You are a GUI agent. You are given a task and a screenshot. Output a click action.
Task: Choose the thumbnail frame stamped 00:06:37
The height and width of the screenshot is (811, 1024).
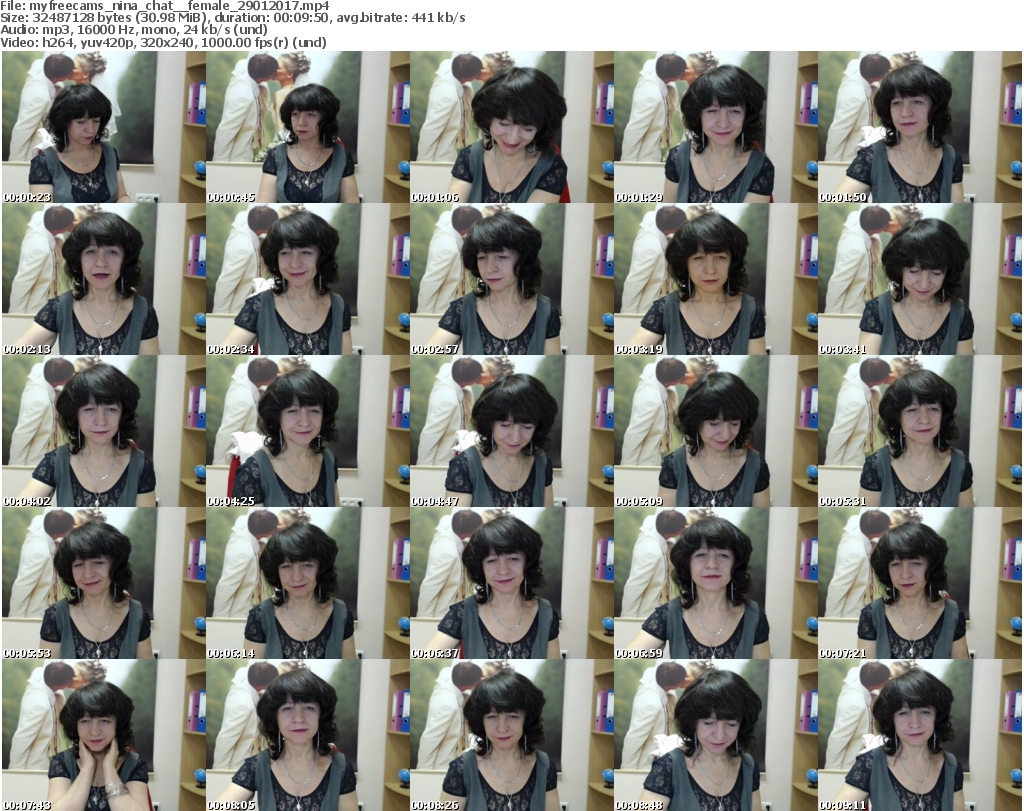(511, 583)
